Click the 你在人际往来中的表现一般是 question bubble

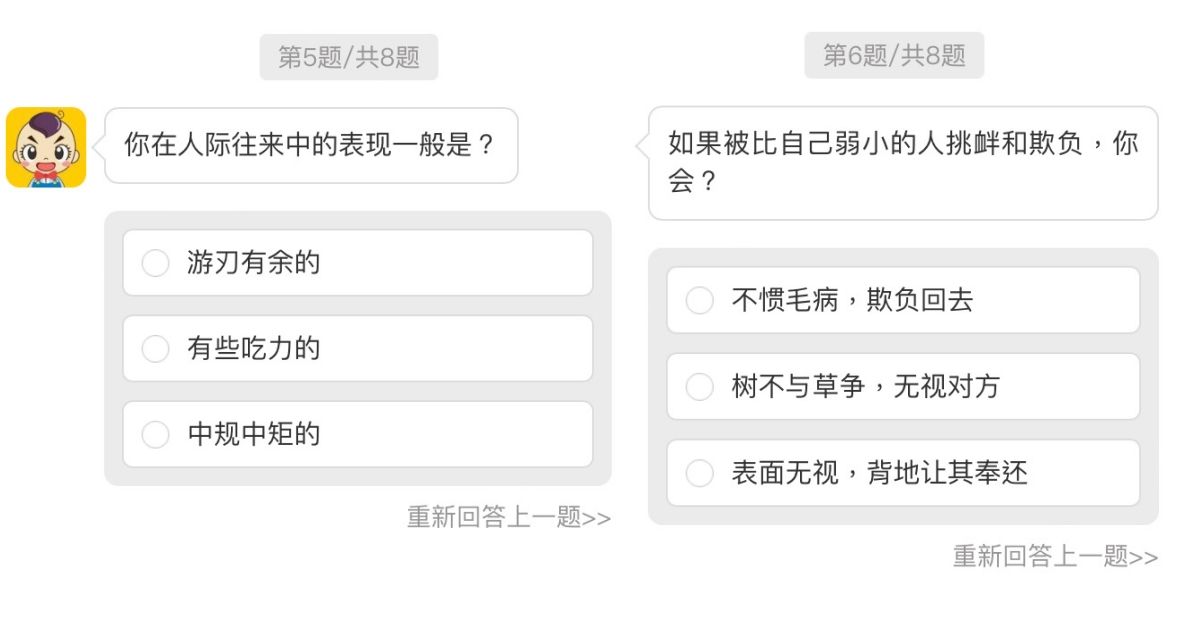[311, 146]
